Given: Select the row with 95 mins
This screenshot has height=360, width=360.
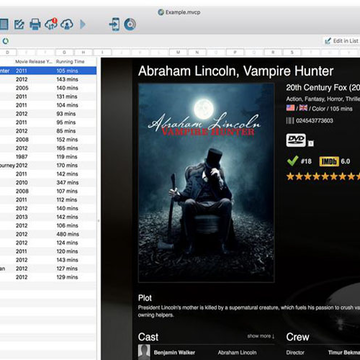Looking at the screenshot, I should [x=48, y=122].
